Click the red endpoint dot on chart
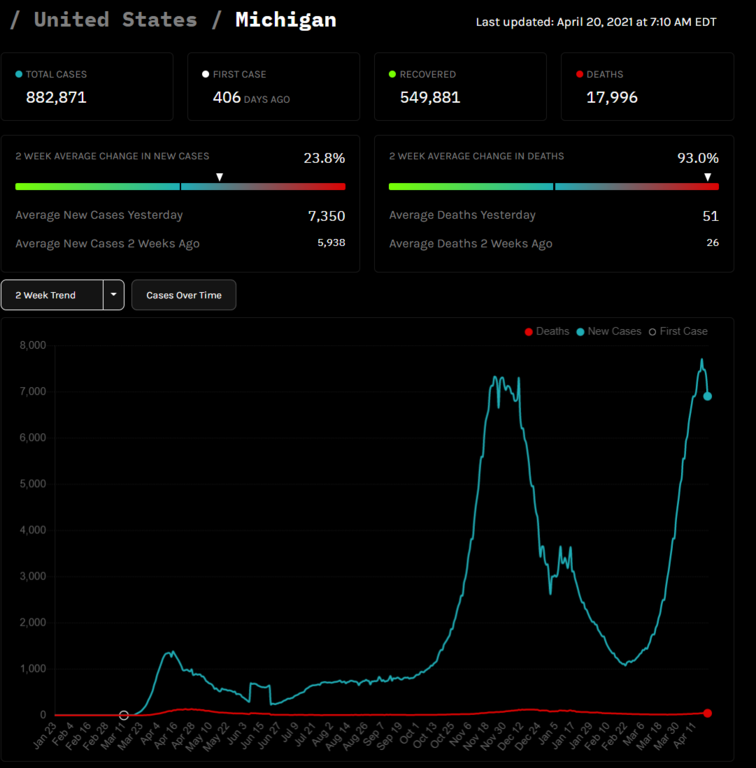 708,713
